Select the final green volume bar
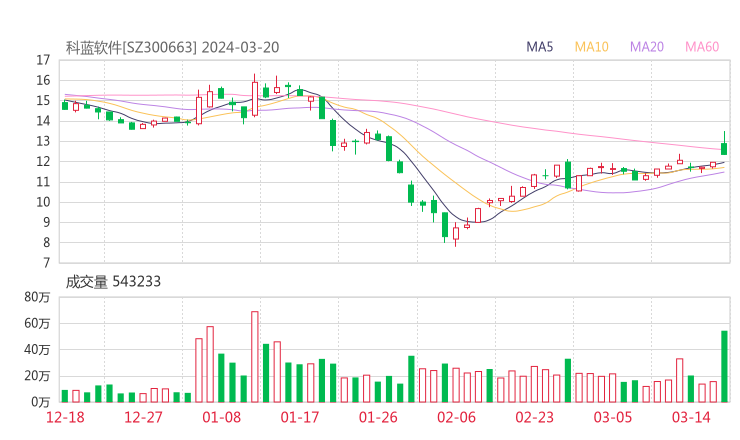 (x=724, y=367)
